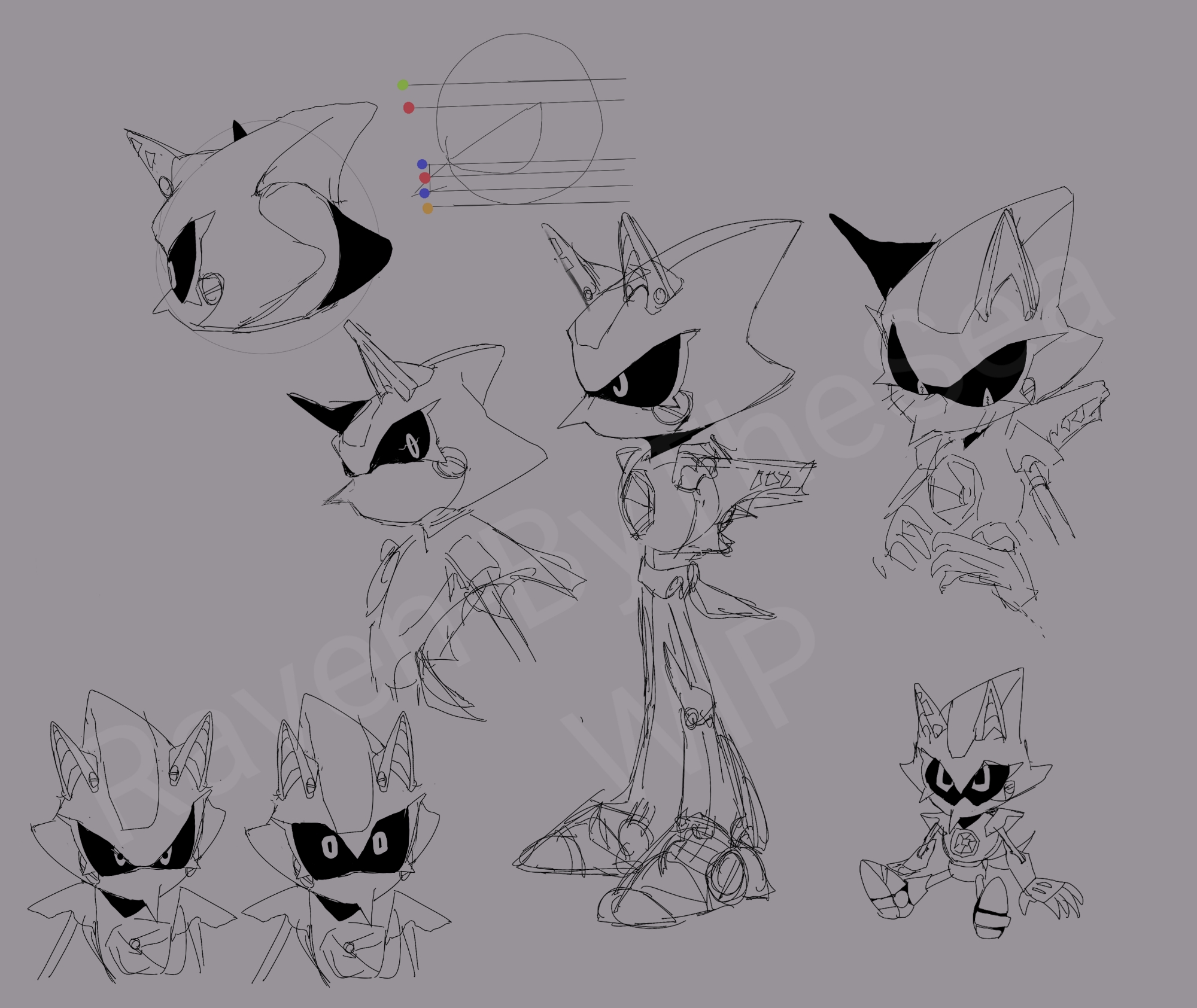Select the blue dot directly under the upper red dot
Viewport: 1197px width, 1008px height.
(422, 164)
